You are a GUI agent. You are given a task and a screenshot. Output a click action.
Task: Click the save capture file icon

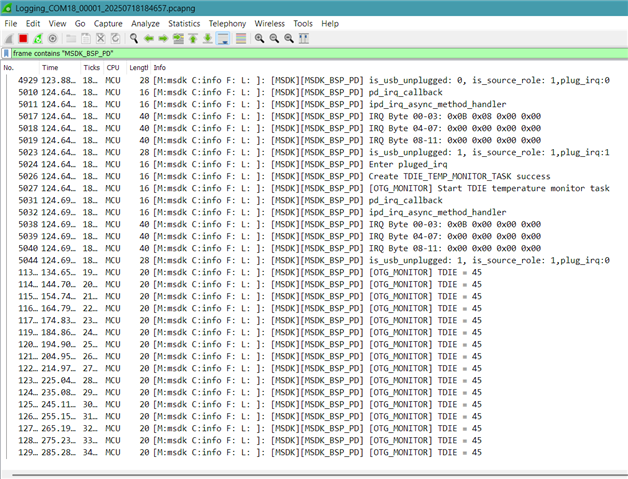point(86,38)
